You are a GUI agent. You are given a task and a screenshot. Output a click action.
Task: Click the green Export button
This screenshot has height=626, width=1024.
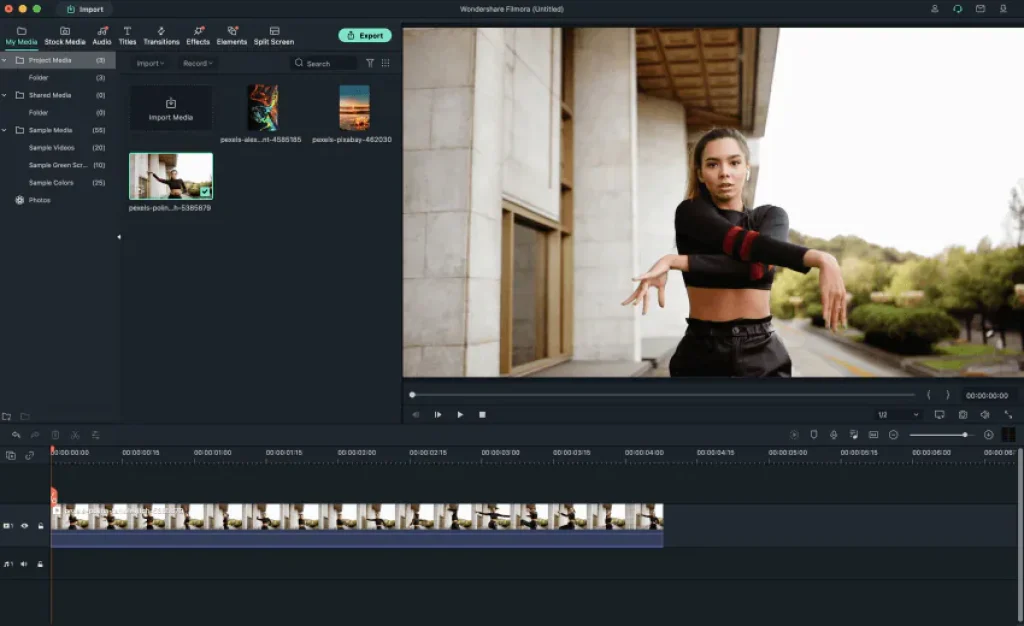(365, 35)
